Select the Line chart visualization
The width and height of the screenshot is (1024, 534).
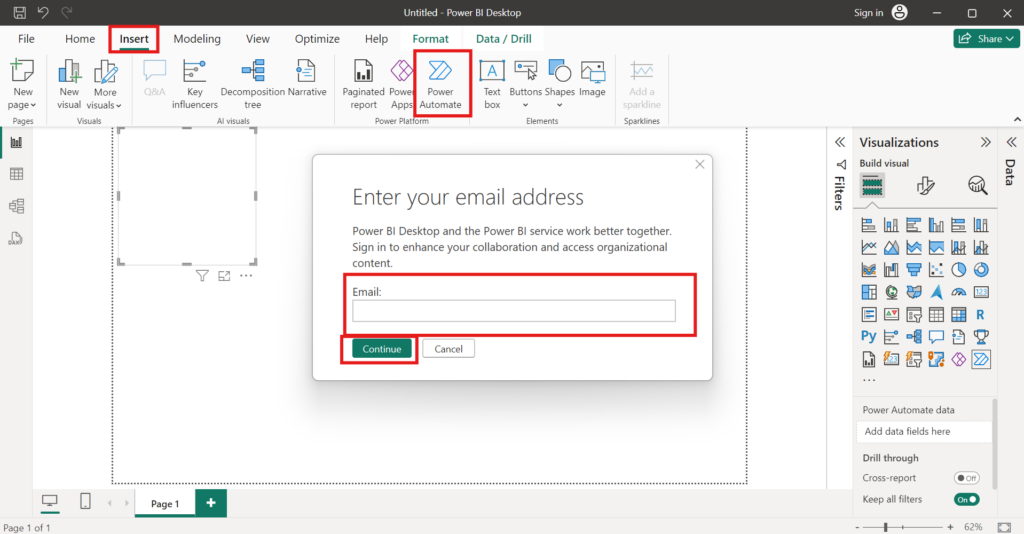869,247
